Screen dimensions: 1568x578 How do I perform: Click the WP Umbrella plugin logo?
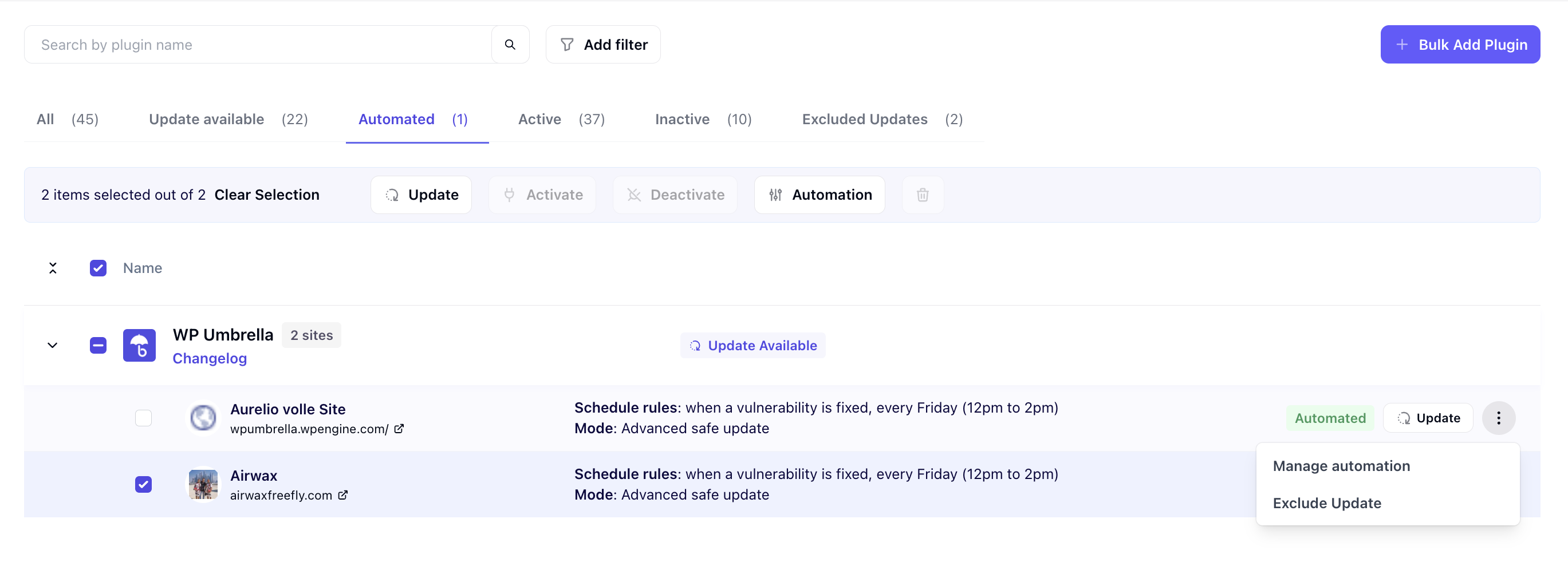pos(139,346)
